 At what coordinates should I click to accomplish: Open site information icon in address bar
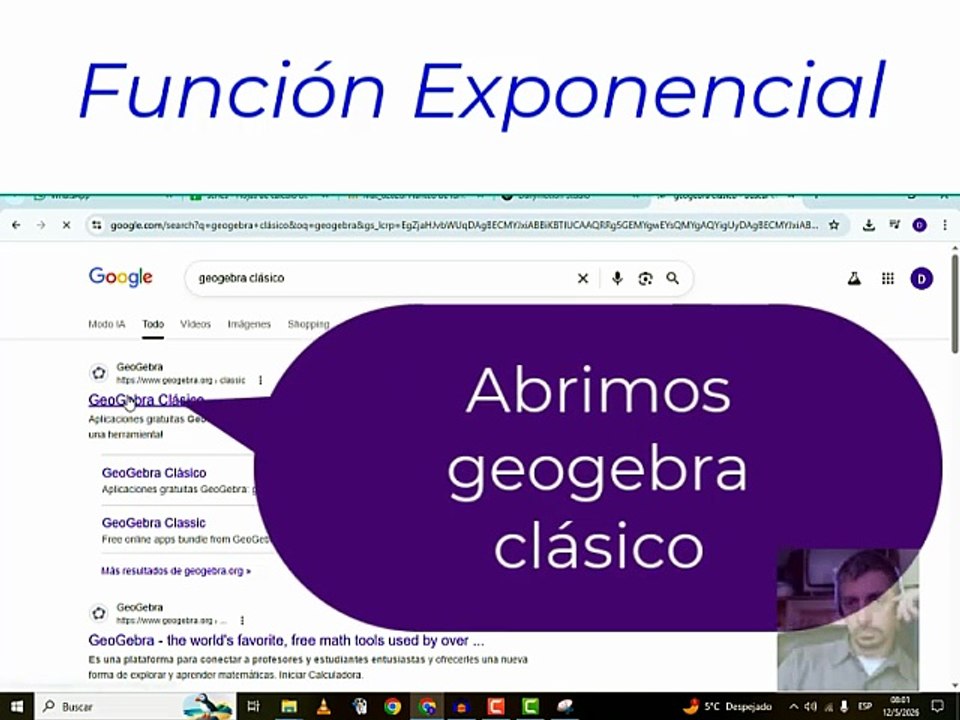97,225
